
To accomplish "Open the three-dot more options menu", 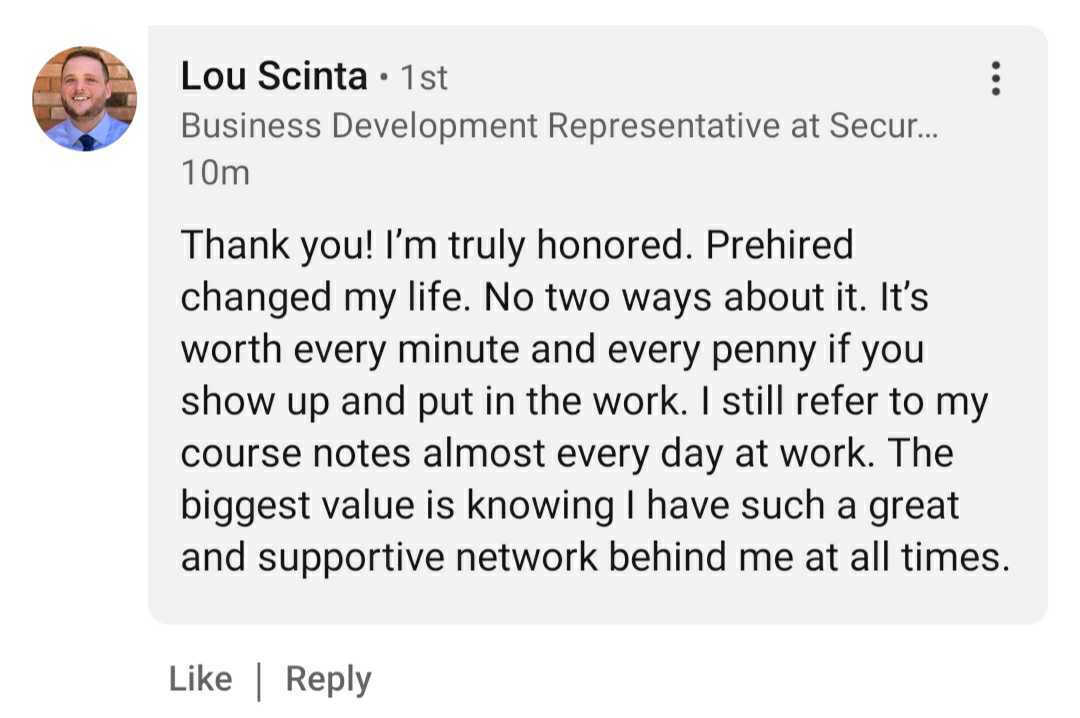I will coord(994,78).
